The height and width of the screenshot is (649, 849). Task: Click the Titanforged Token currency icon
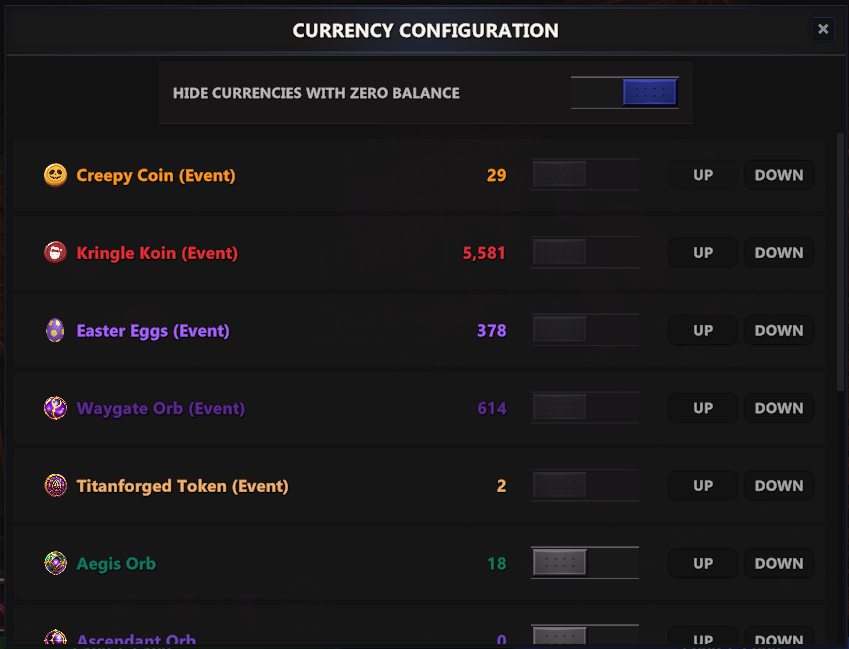pos(56,485)
